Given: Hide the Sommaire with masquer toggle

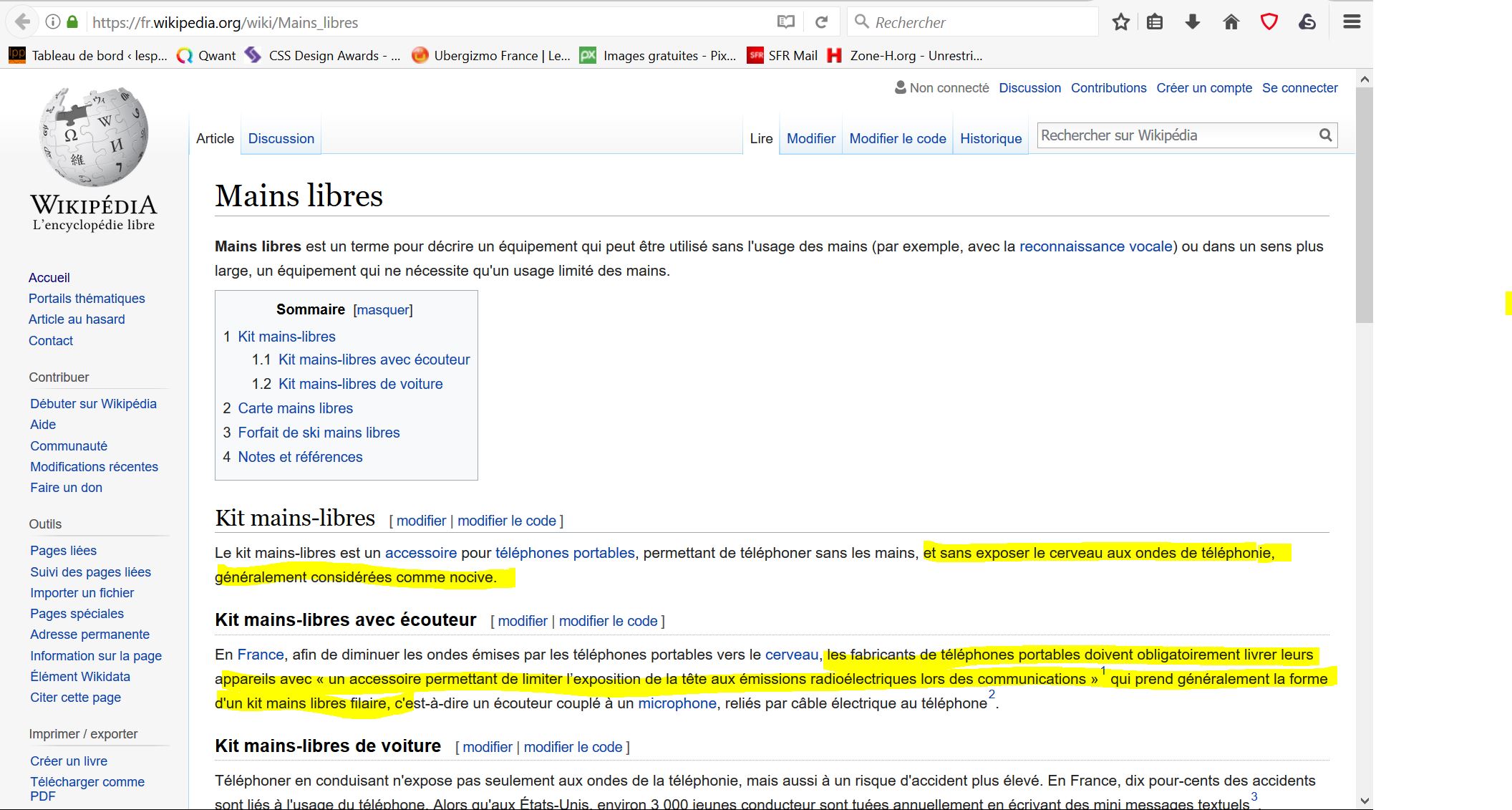Looking at the screenshot, I should point(382,310).
